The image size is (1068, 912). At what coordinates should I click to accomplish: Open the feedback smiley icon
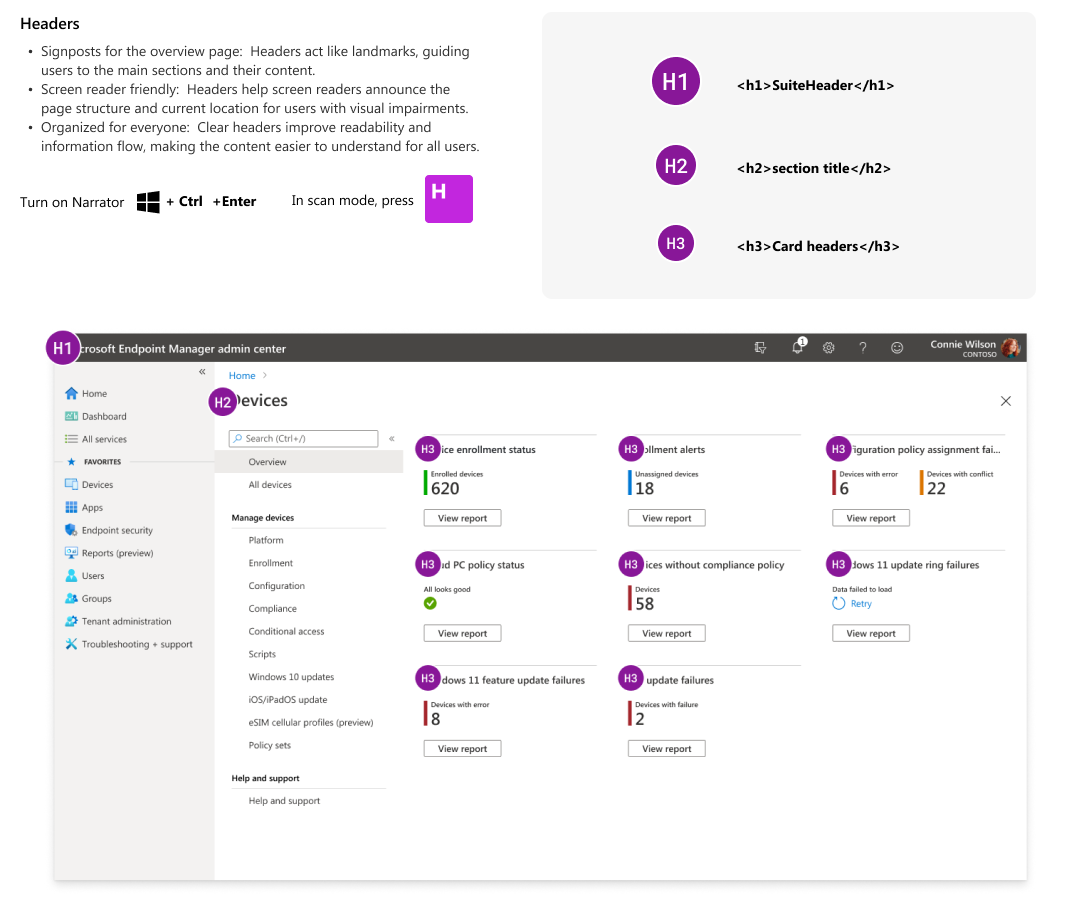tap(897, 348)
